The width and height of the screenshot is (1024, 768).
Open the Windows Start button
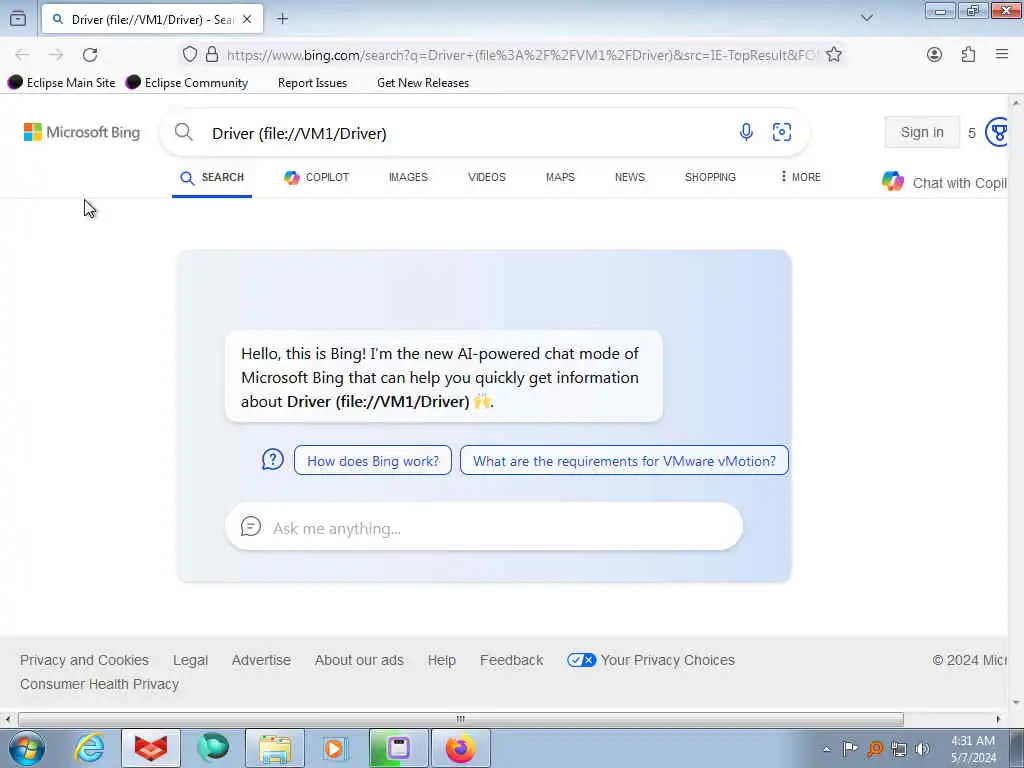[x=27, y=748]
